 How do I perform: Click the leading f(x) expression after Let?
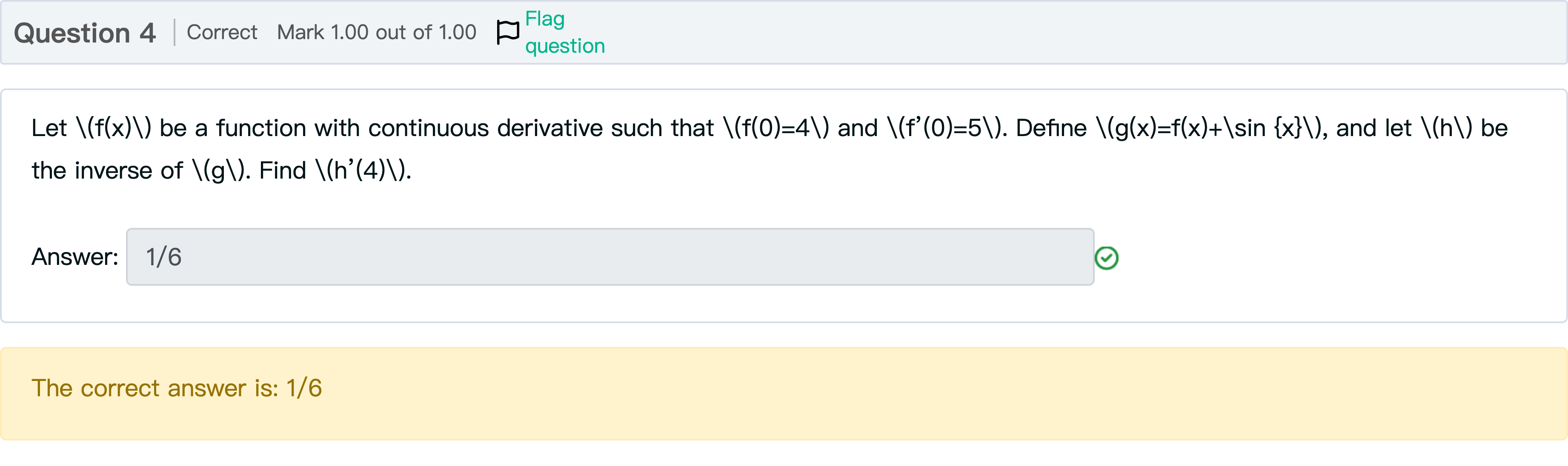(113, 128)
